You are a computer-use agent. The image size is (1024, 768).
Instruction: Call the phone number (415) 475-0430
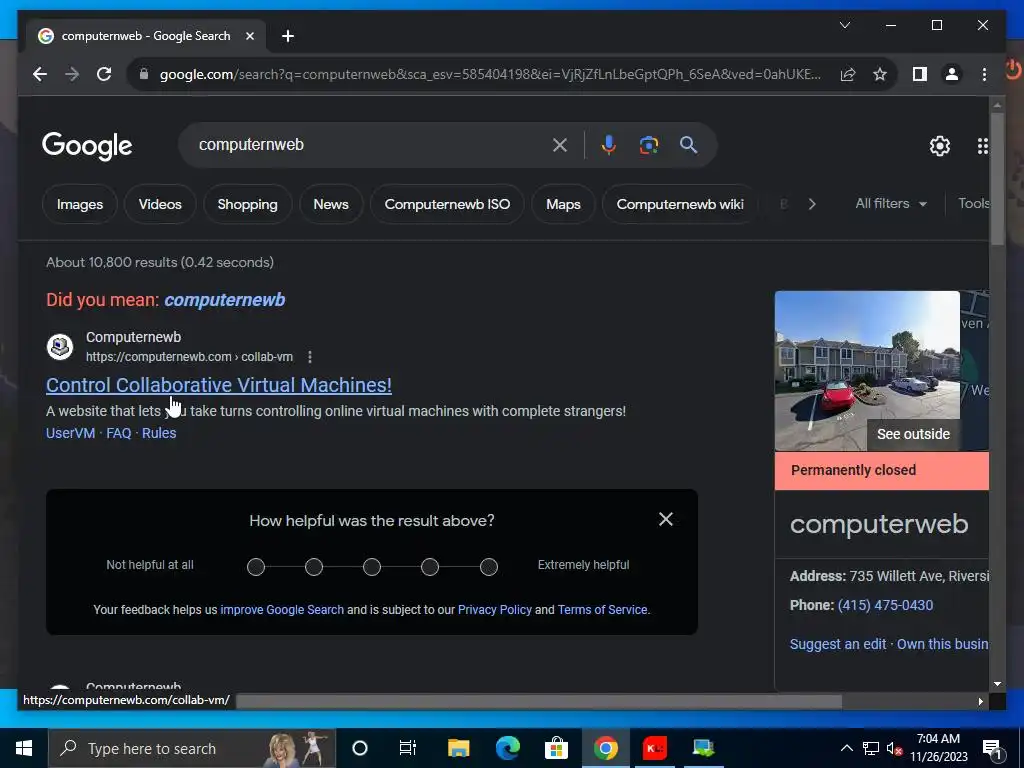(885, 605)
